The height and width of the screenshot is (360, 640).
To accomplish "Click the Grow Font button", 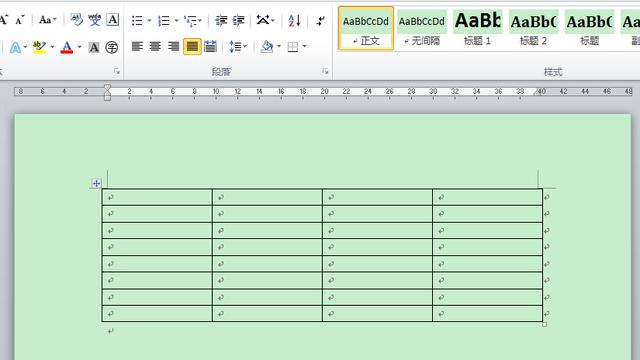I will (x=3, y=20).
